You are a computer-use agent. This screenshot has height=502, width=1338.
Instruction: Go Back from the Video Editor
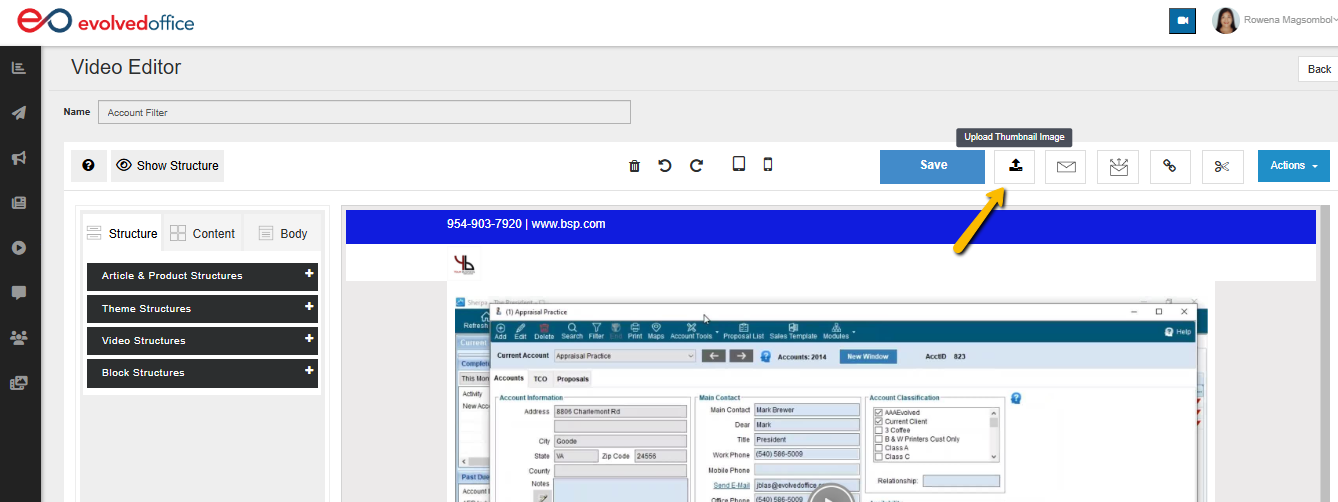(x=1318, y=69)
